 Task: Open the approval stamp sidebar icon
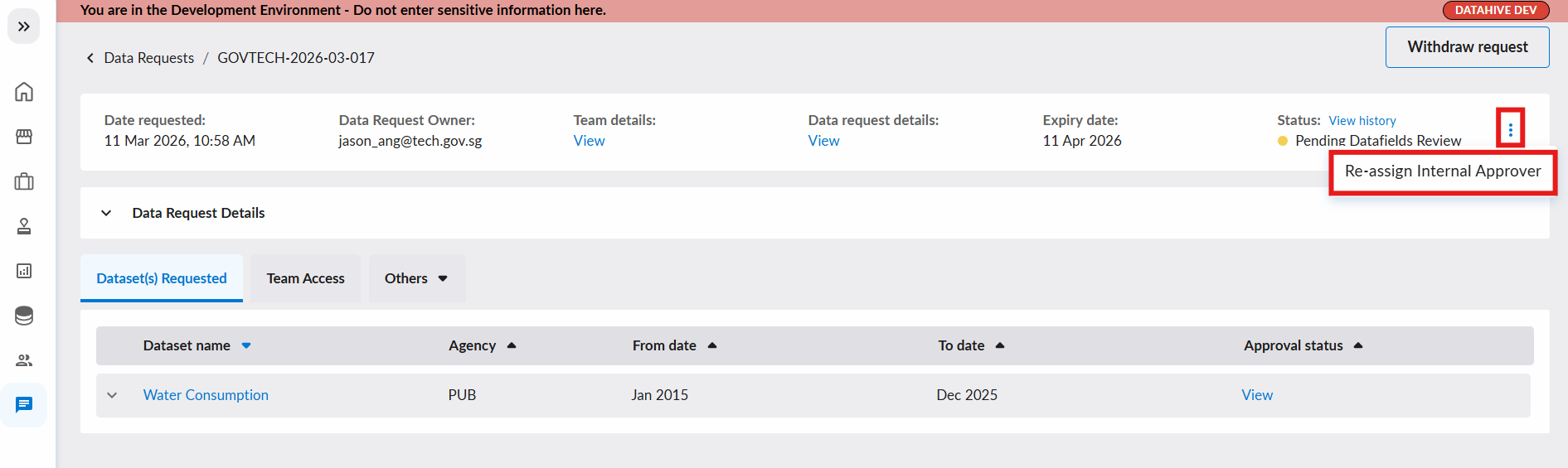tap(24, 226)
